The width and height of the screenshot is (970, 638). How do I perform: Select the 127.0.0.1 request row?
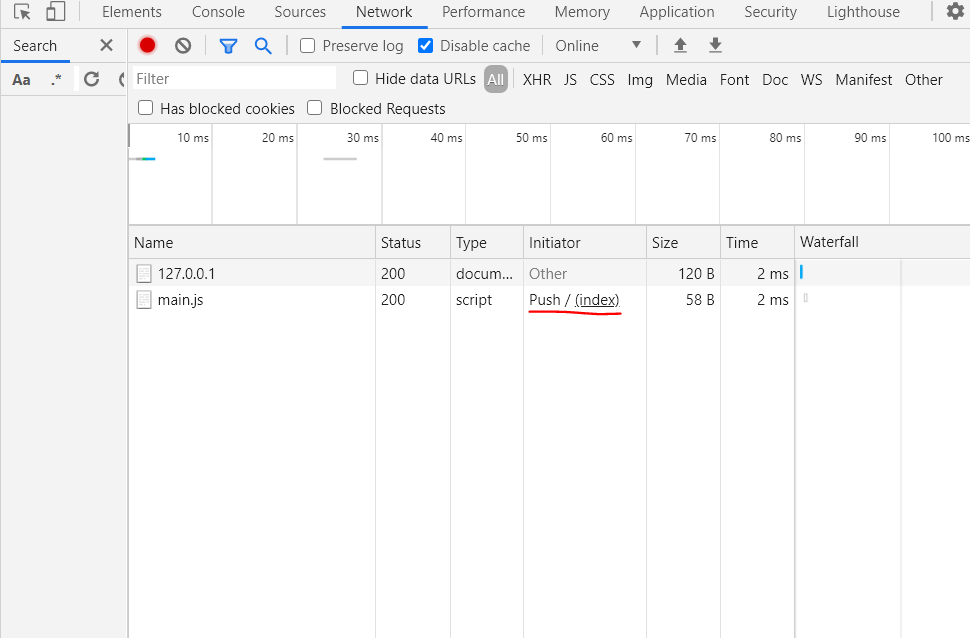point(549,274)
